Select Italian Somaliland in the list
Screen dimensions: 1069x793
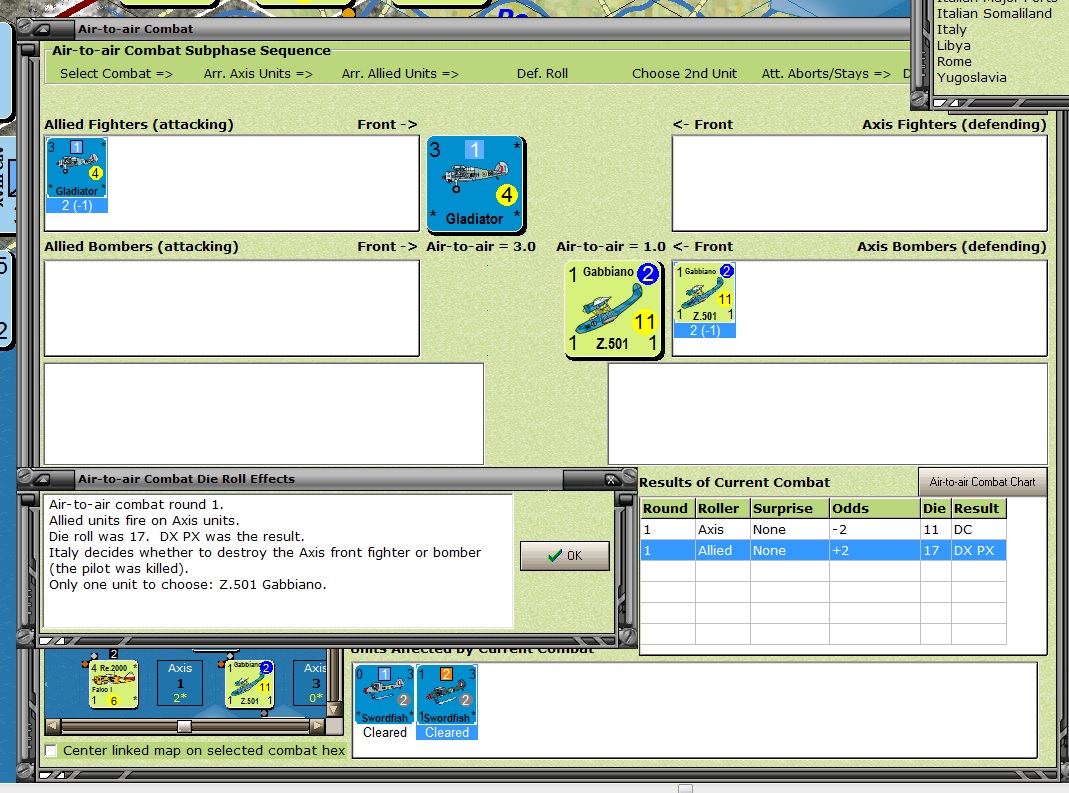(x=994, y=14)
